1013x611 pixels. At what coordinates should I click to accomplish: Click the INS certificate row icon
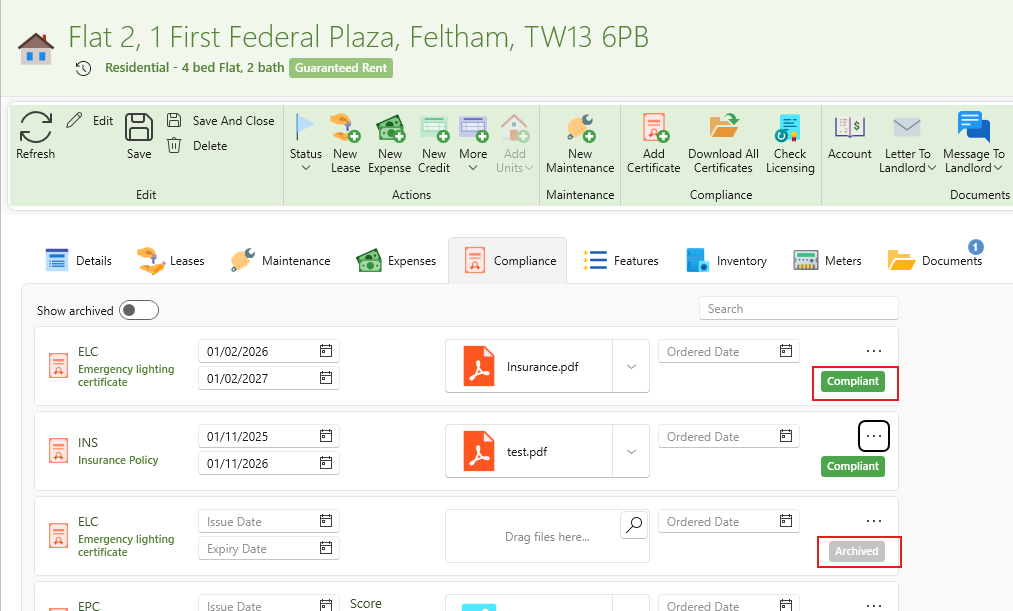(x=58, y=450)
